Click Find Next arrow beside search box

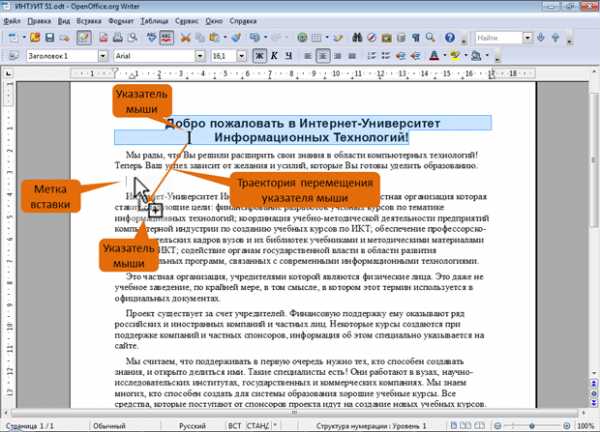click(541, 37)
